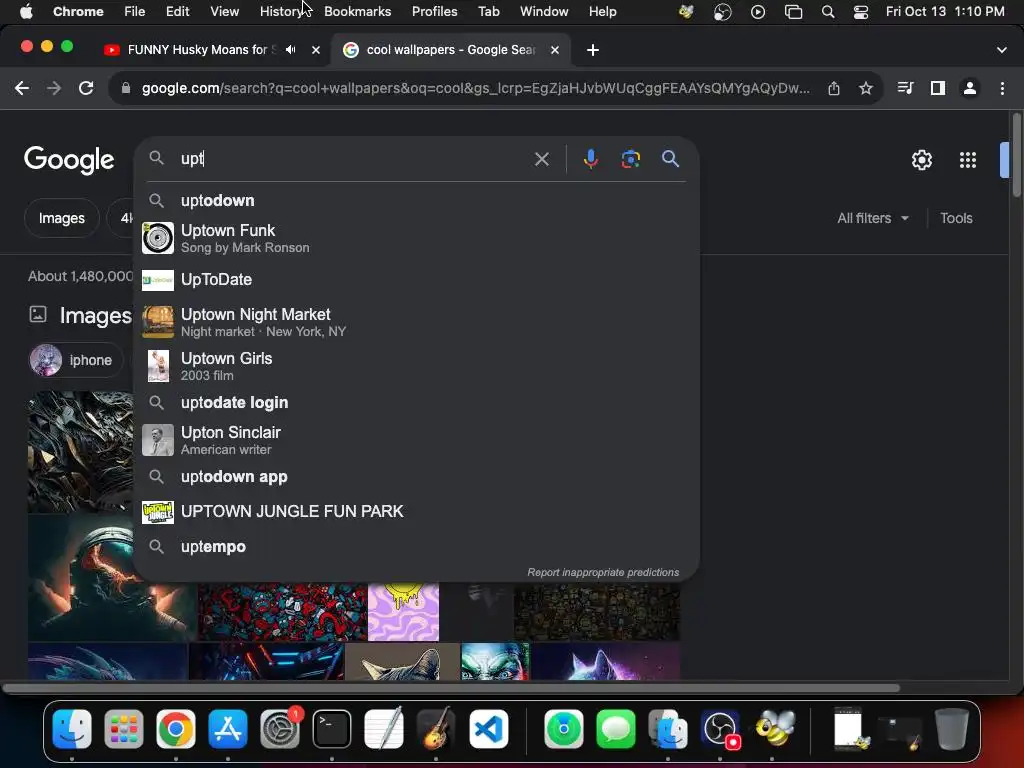Open the File menu

coord(135,12)
